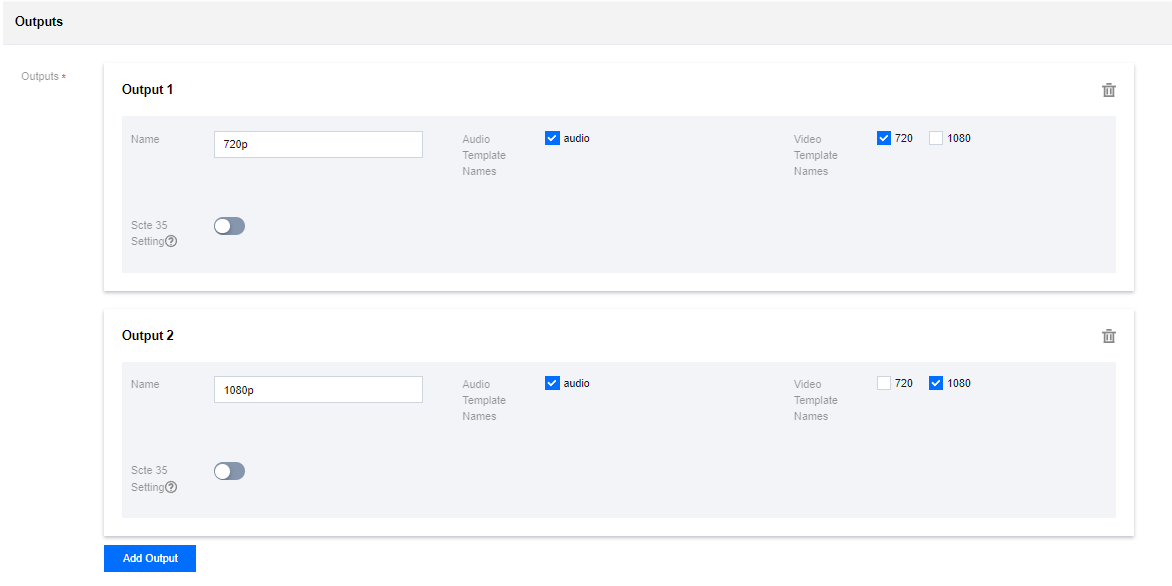Open Scte 35 Setting help in Output 1
This screenshot has height=586, width=1172.
(171, 241)
